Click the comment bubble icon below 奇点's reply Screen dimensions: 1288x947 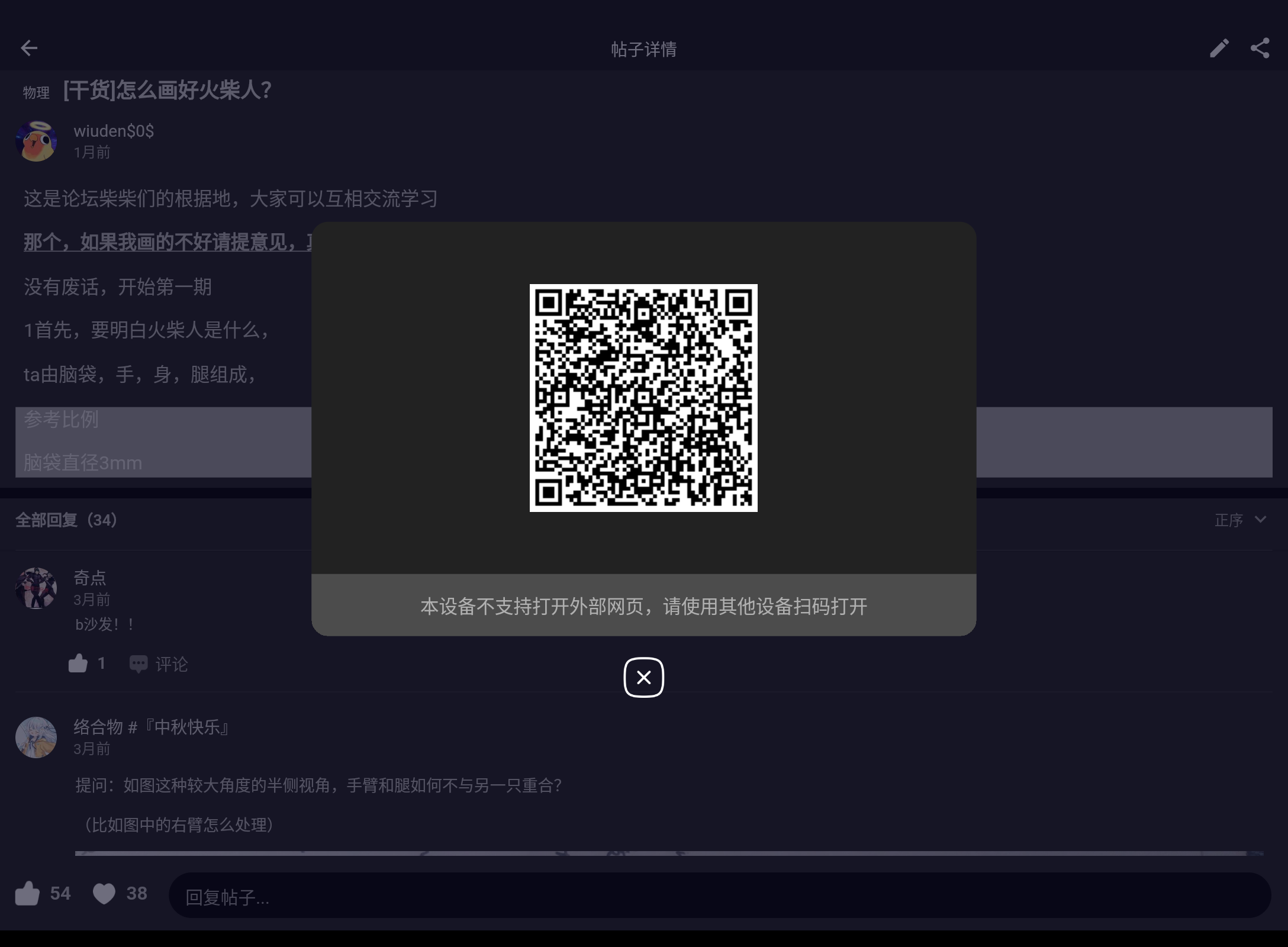pos(138,663)
